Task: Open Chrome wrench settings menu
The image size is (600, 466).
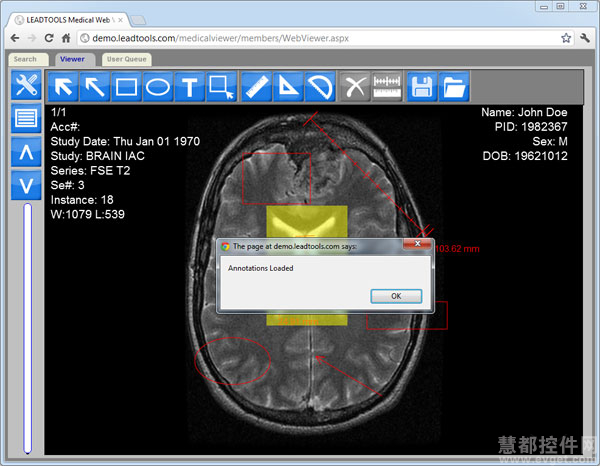Action: coord(585,38)
